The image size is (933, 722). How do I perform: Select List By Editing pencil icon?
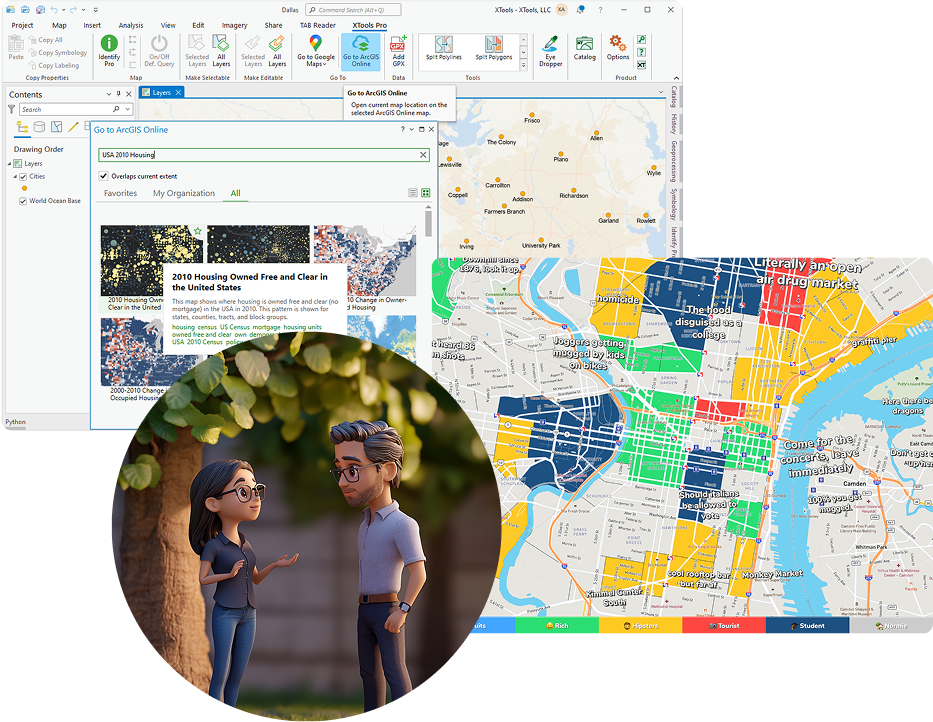tap(73, 127)
